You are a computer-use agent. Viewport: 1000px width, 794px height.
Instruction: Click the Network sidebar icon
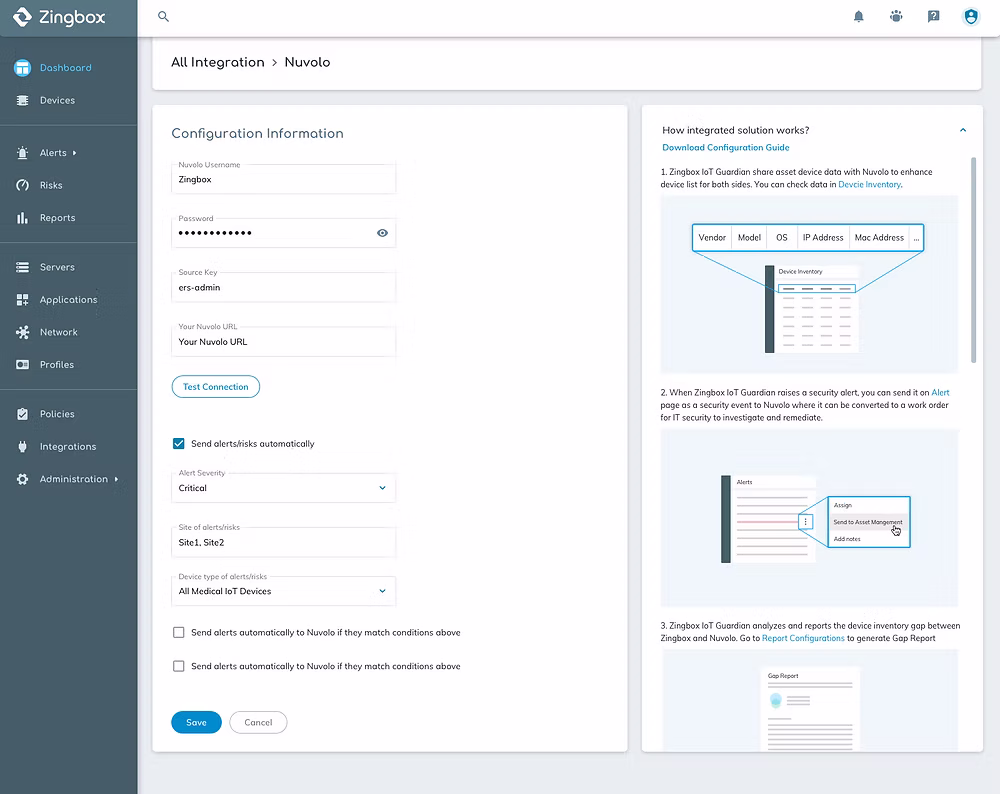pyautogui.click(x=22, y=332)
